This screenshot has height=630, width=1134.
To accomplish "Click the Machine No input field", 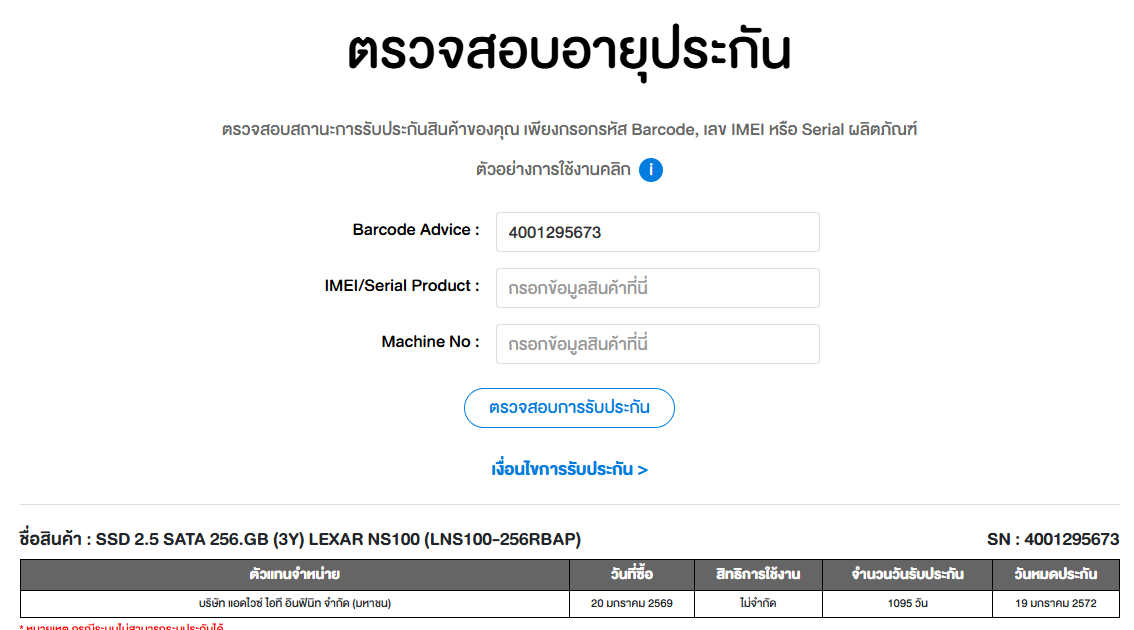I will click(657, 344).
